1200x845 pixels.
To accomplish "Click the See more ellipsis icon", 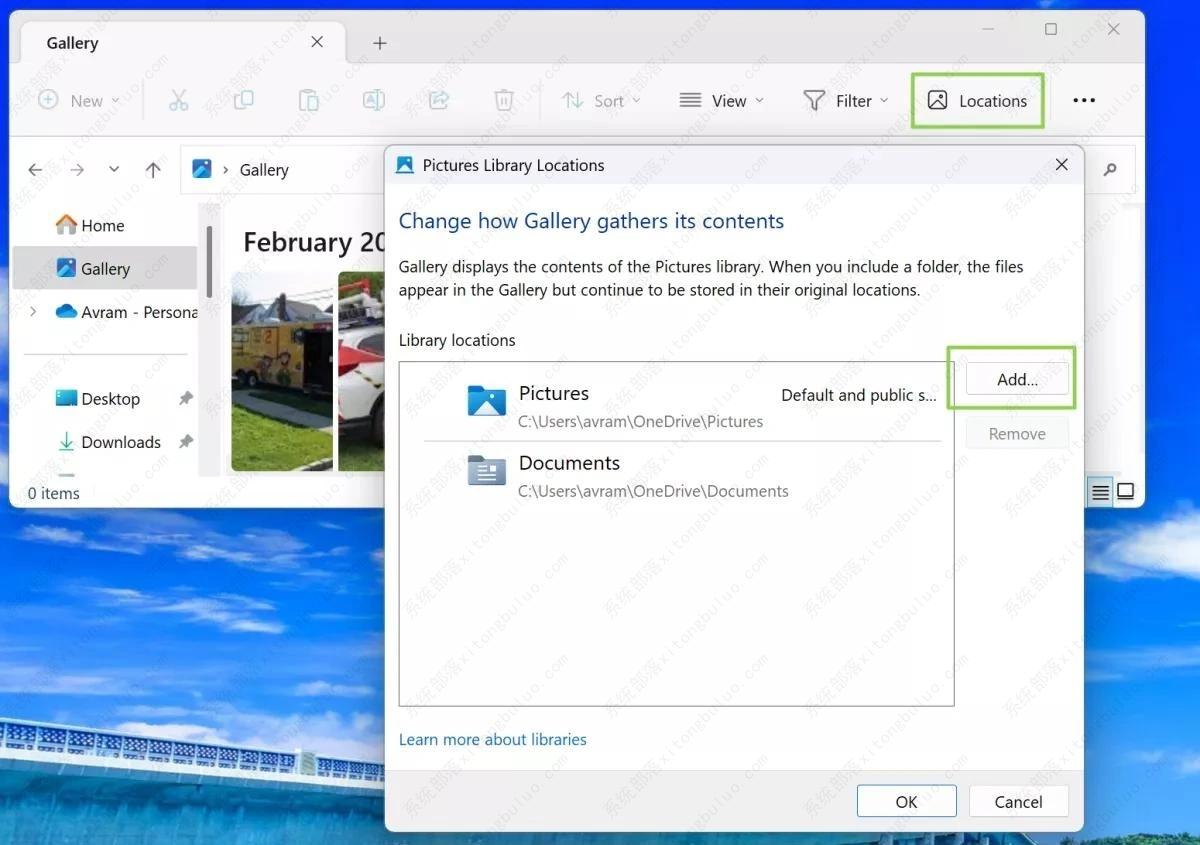I will [1083, 100].
